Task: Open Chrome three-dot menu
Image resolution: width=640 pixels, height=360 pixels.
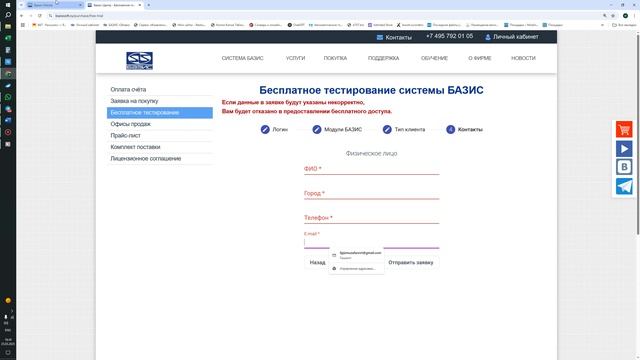Action: point(635,16)
